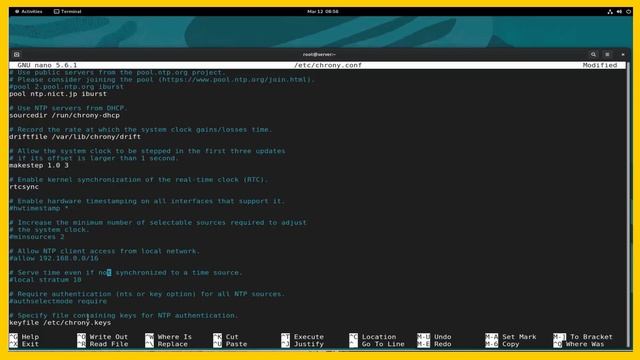Click the '#authselectmode require' line
640x360 pixels.
click(58, 301)
